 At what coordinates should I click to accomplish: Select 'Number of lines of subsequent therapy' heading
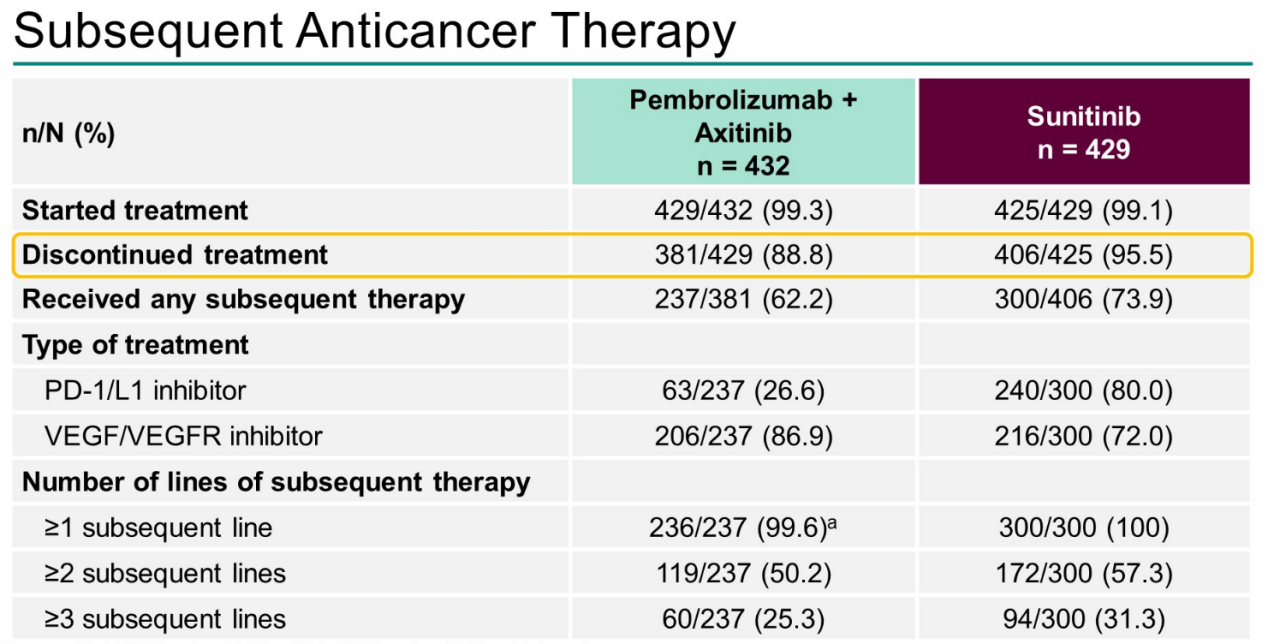276,482
